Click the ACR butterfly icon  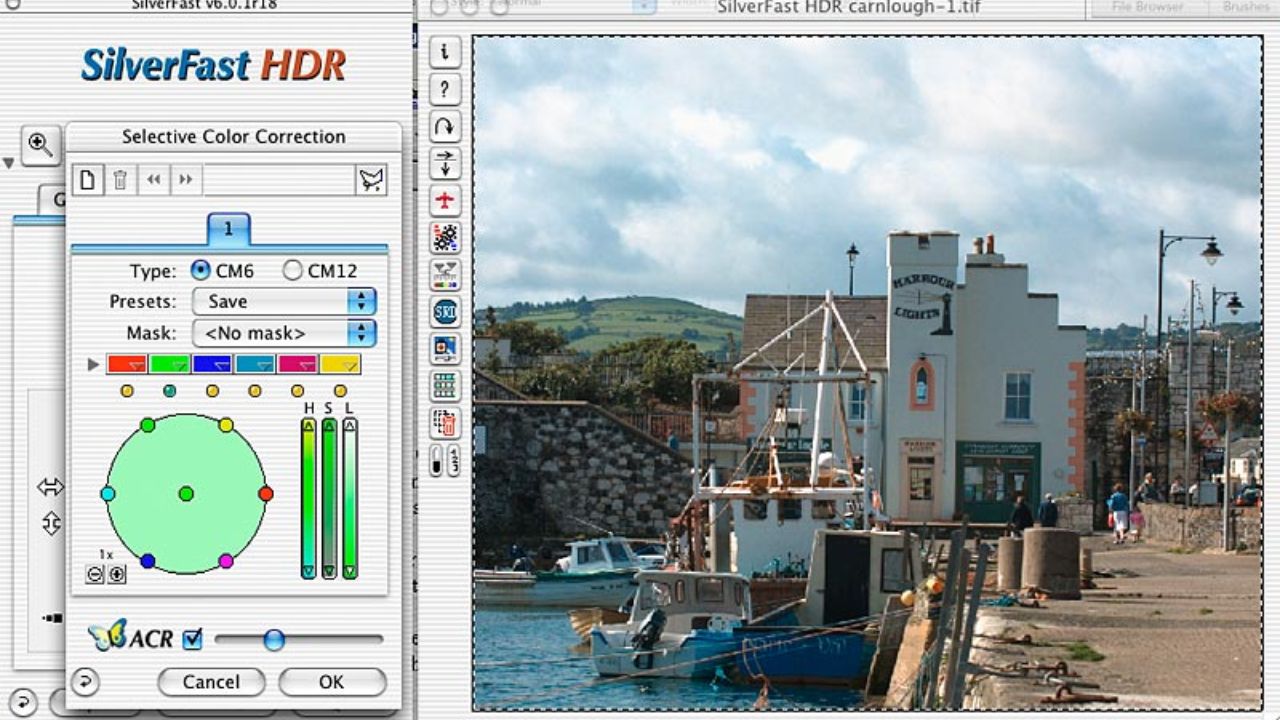pos(107,634)
